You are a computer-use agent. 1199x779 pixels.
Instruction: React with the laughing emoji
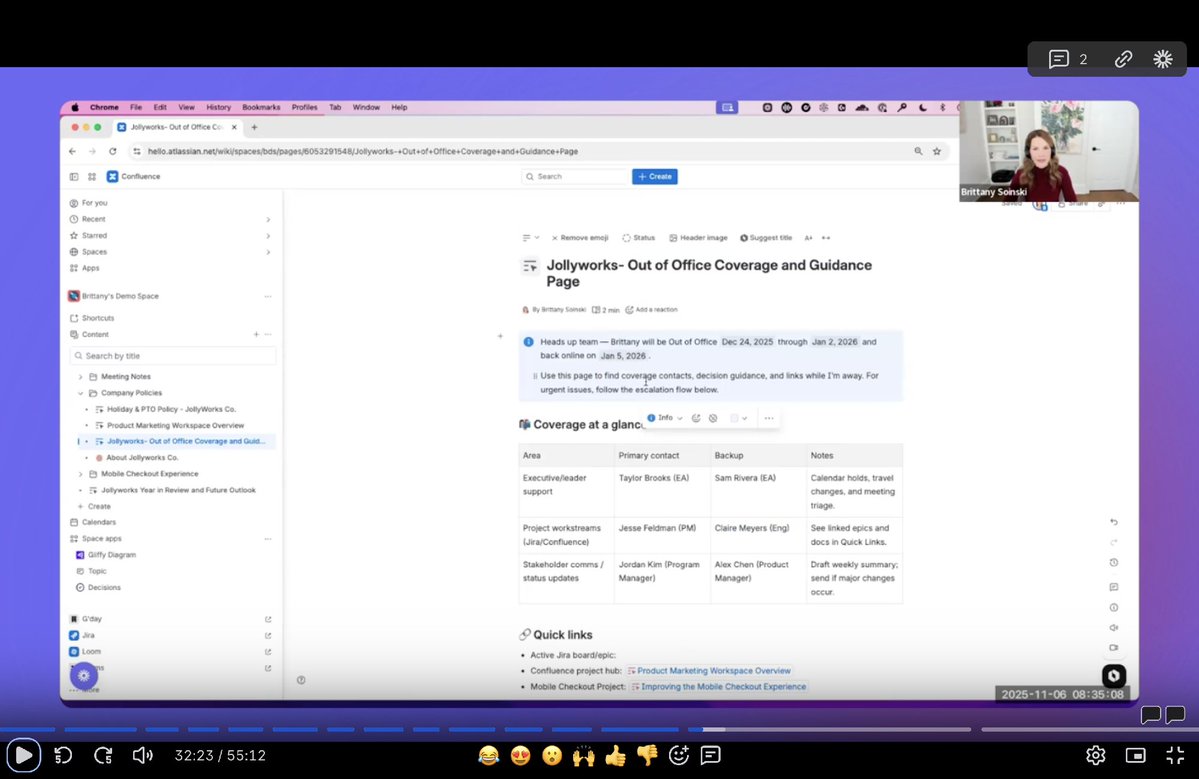click(489, 755)
